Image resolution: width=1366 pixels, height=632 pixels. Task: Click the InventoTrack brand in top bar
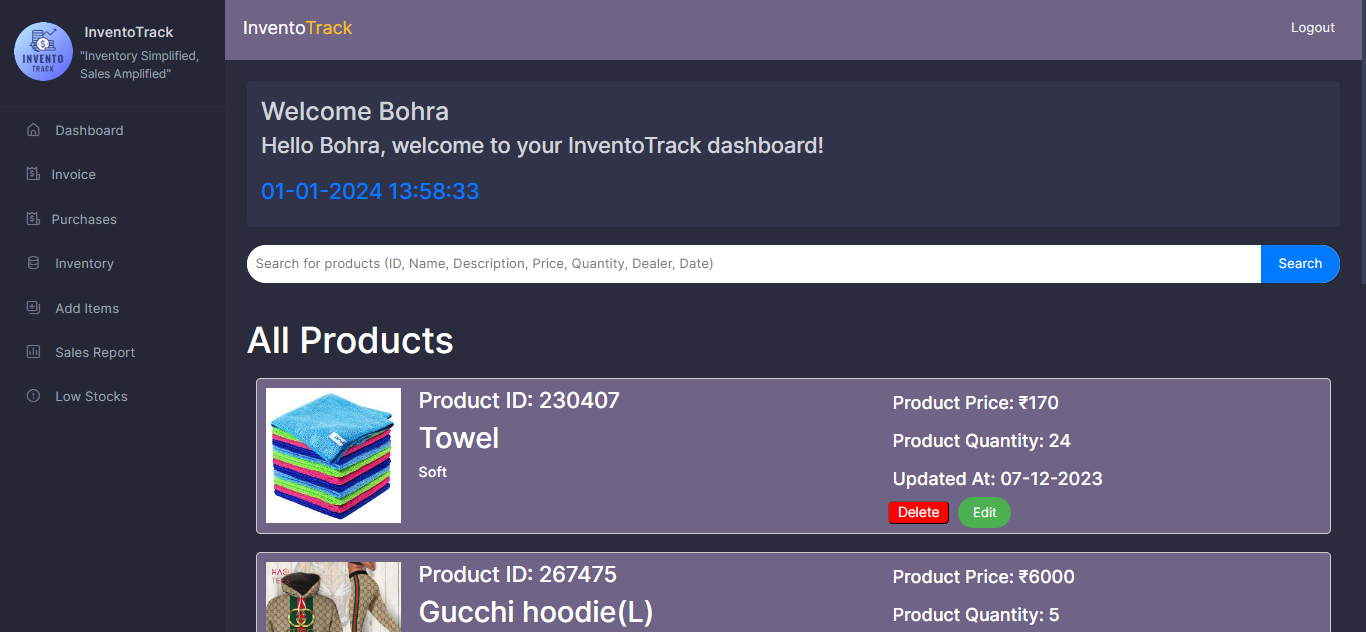click(x=297, y=28)
